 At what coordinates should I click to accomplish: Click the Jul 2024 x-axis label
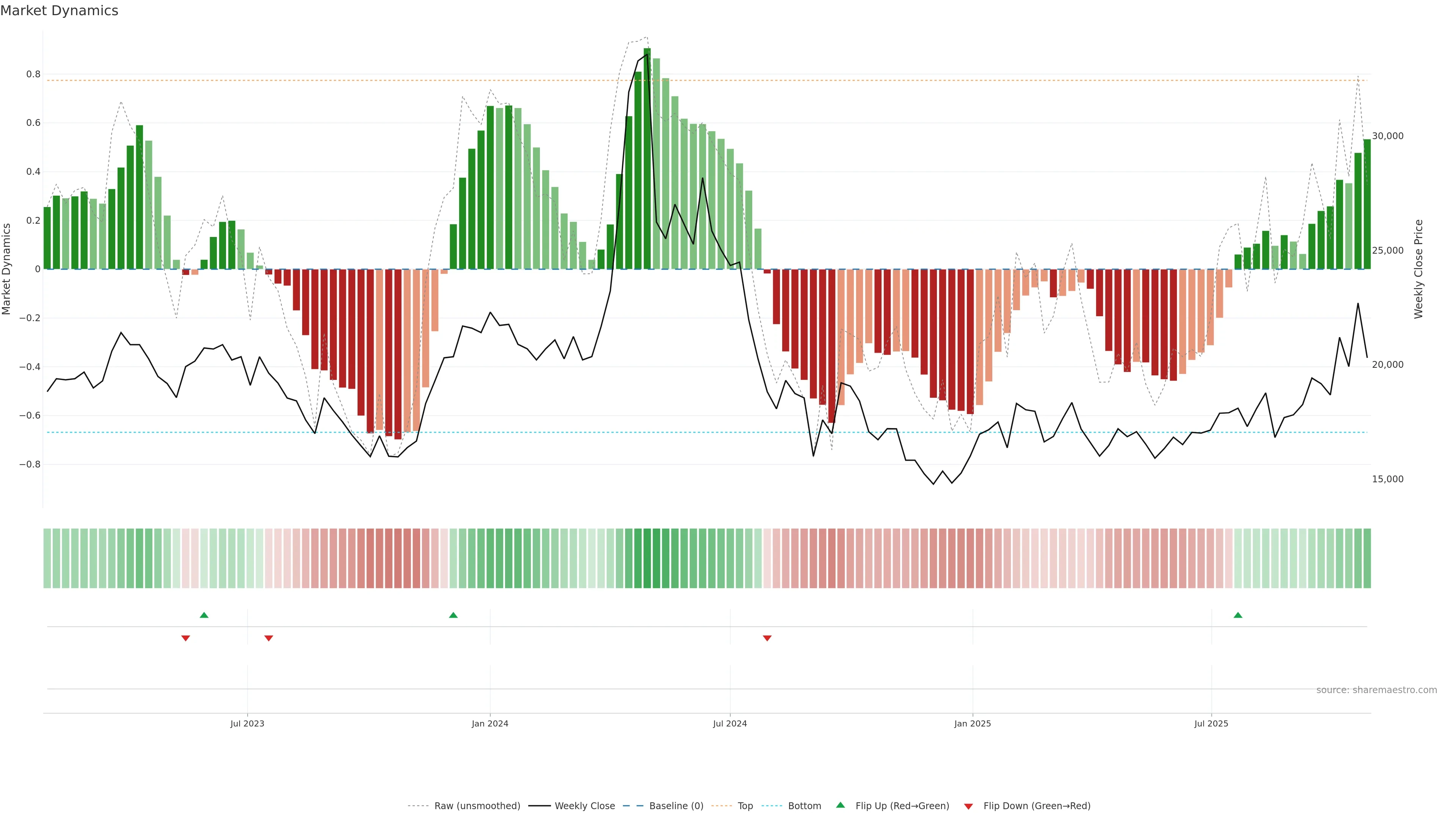[x=730, y=723]
